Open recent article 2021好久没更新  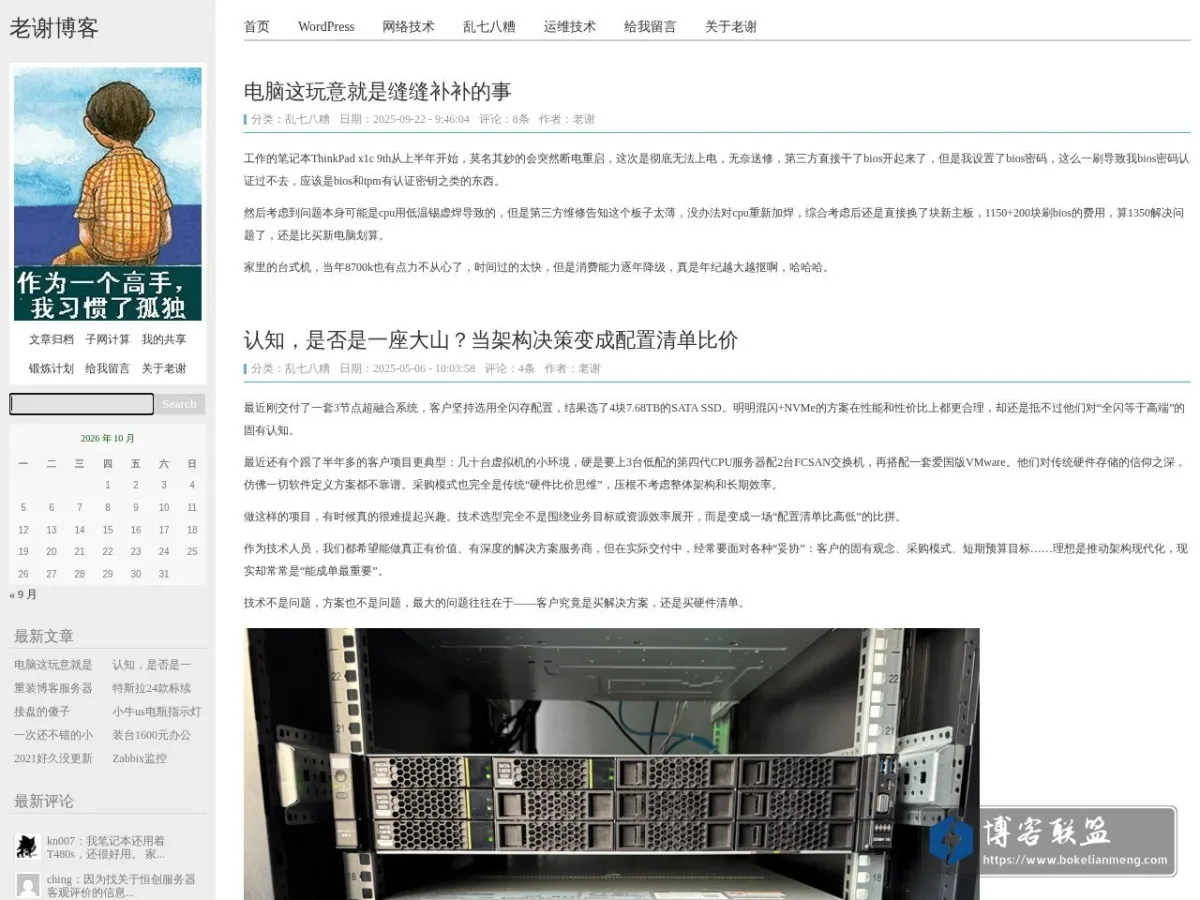[x=53, y=758]
